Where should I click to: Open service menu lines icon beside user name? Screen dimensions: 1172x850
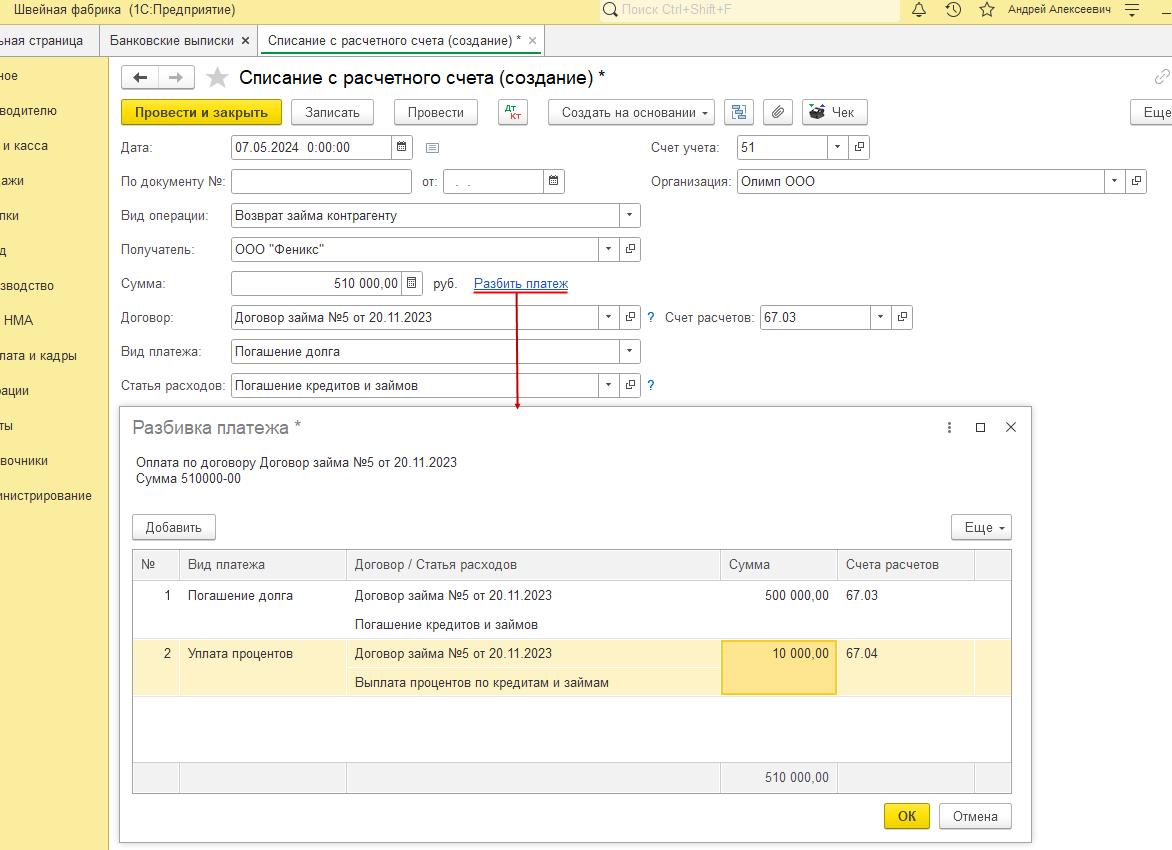click(1132, 10)
